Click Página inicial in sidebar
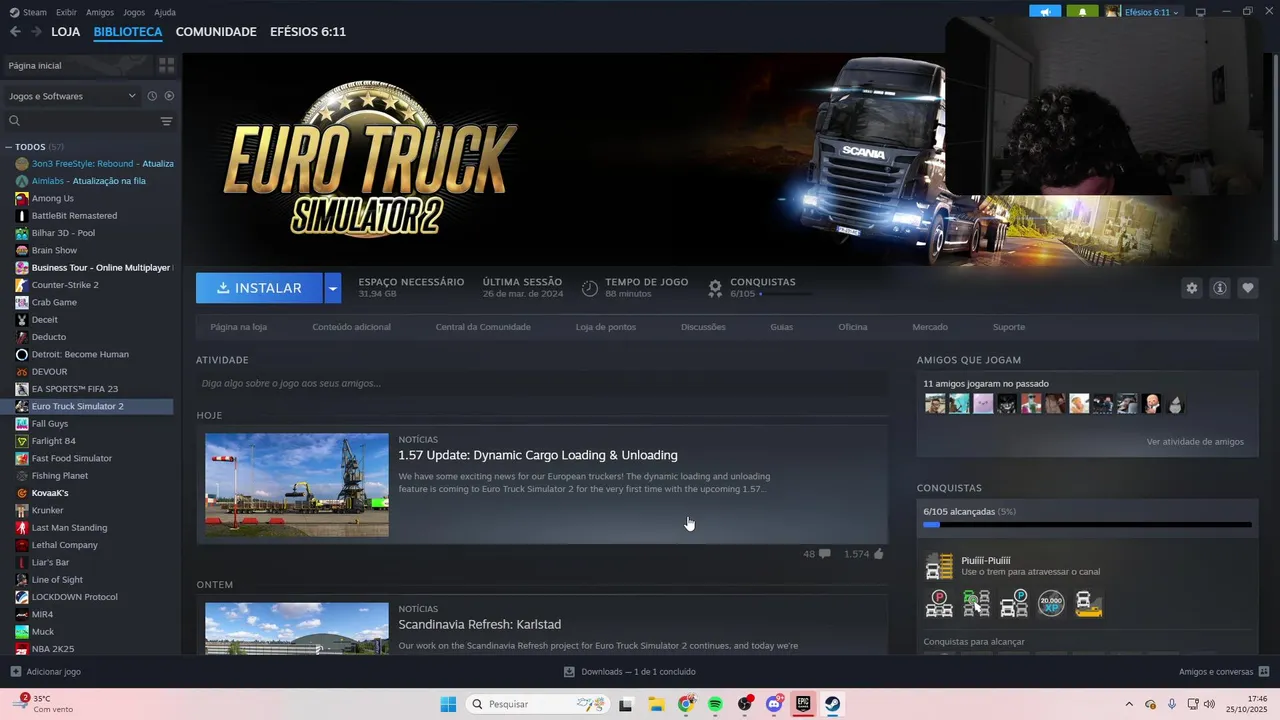The height and width of the screenshot is (720, 1280). tap(35, 65)
